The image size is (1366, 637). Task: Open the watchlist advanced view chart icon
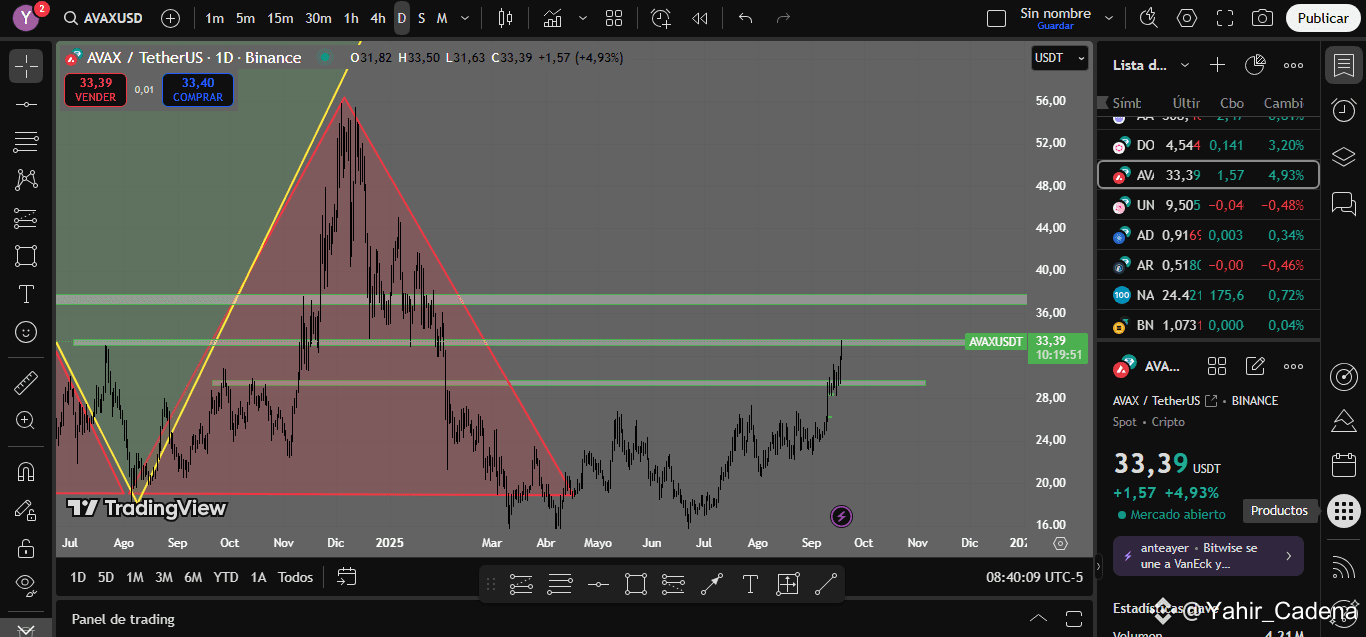coord(1255,65)
